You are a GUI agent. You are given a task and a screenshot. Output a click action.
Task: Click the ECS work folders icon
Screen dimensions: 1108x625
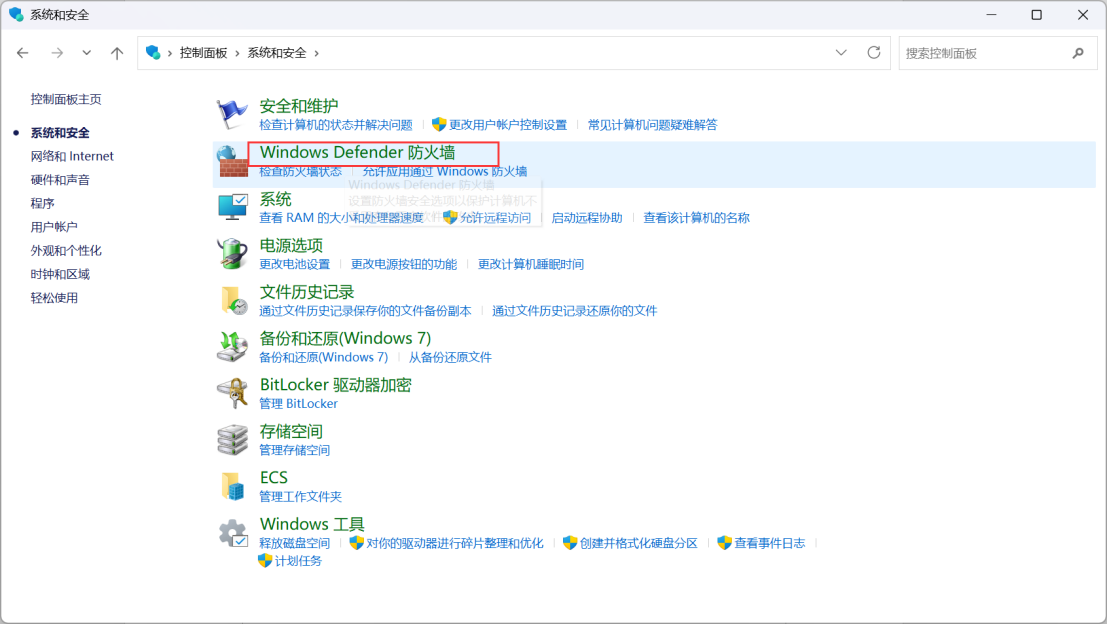coord(232,486)
